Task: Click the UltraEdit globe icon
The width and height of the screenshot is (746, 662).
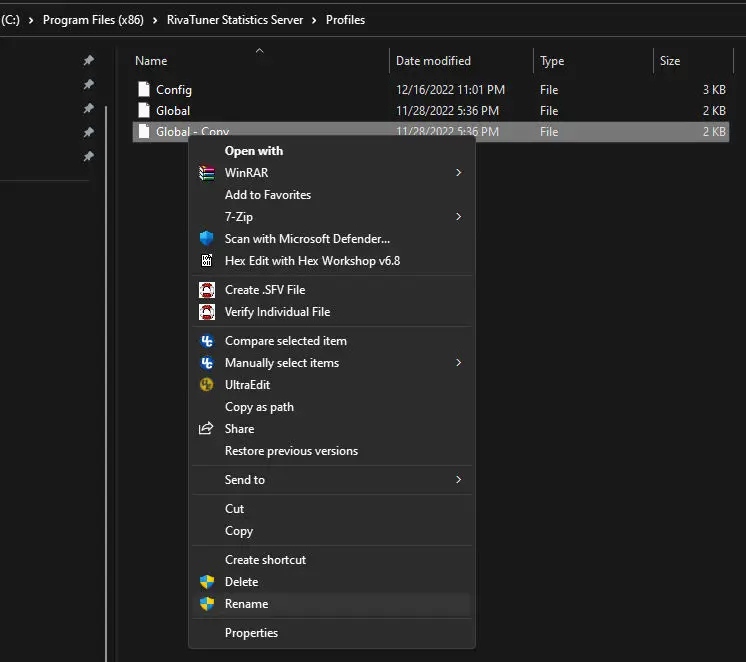Action: click(x=206, y=385)
